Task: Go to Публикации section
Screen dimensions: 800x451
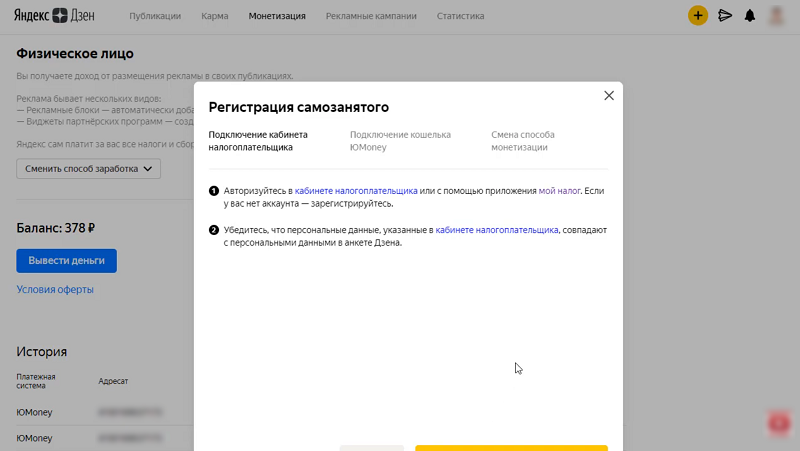Action: click(x=155, y=16)
